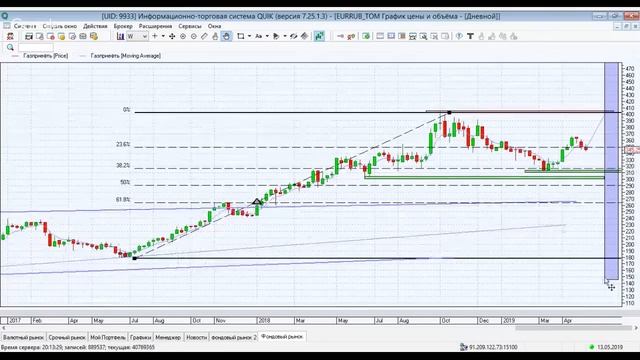Switch to Менеджер tab
The image size is (640, 360).
pyautogui.click(x=168, y=338)
